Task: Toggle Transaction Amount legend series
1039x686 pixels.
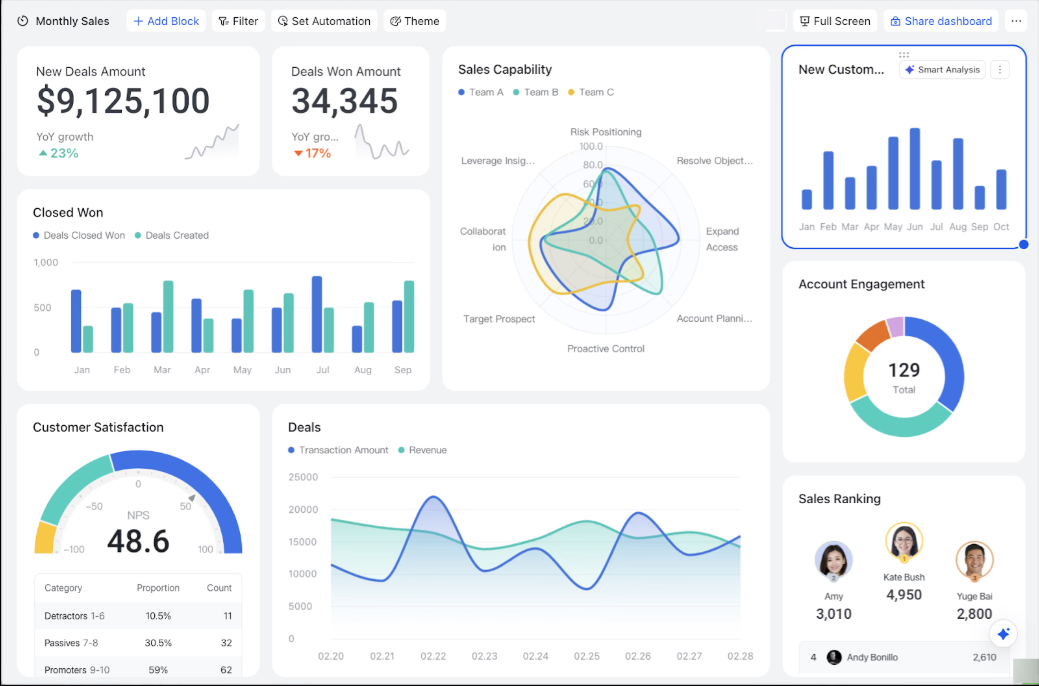Action: pyautogui.click(x=339, y=450)
